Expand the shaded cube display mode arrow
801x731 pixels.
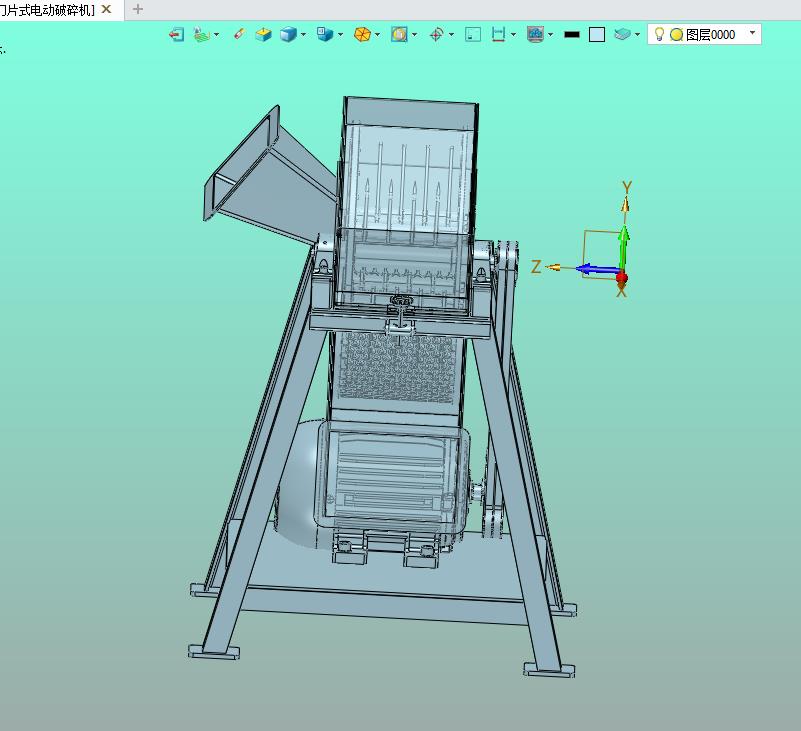[x=303, y=35]
